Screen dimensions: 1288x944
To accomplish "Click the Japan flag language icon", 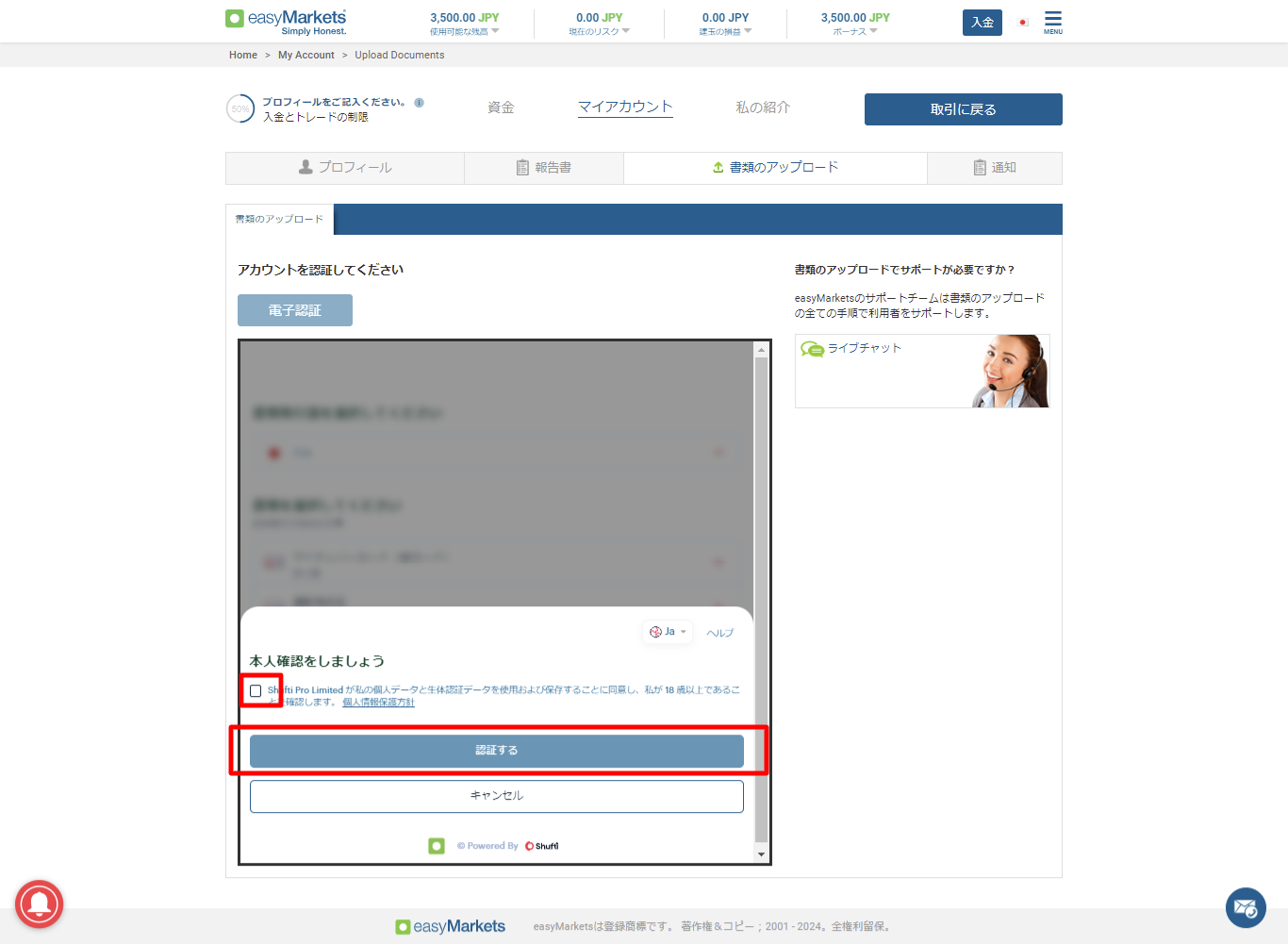I will [x=1023, y=22].
